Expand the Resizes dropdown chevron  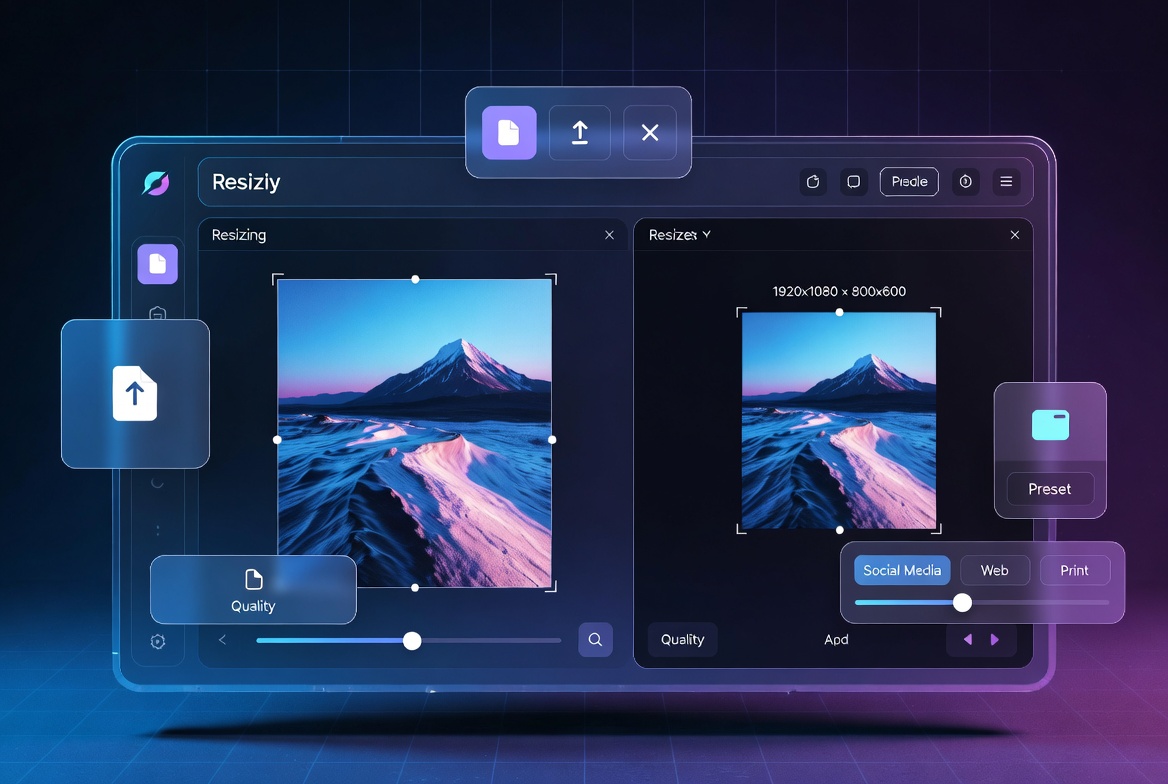point(706,235)
